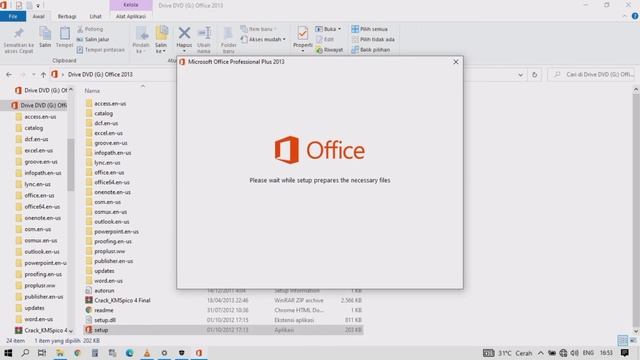640x360 pixels.
Task: Click the Salin copy icon in Clipboard group
Action: click(45, 33)
